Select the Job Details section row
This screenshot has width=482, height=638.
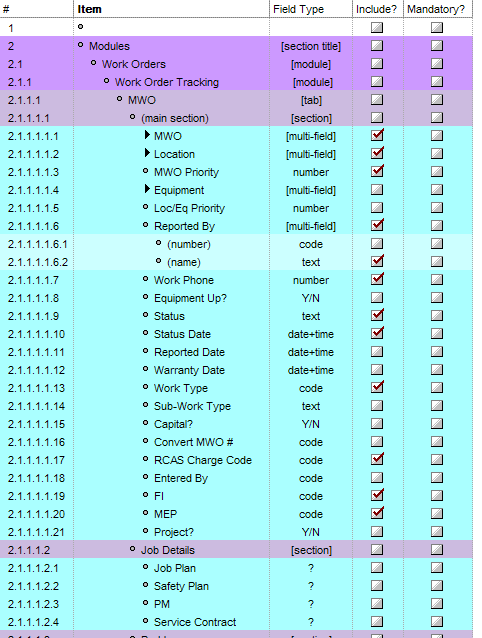click(x=236, y=550)
